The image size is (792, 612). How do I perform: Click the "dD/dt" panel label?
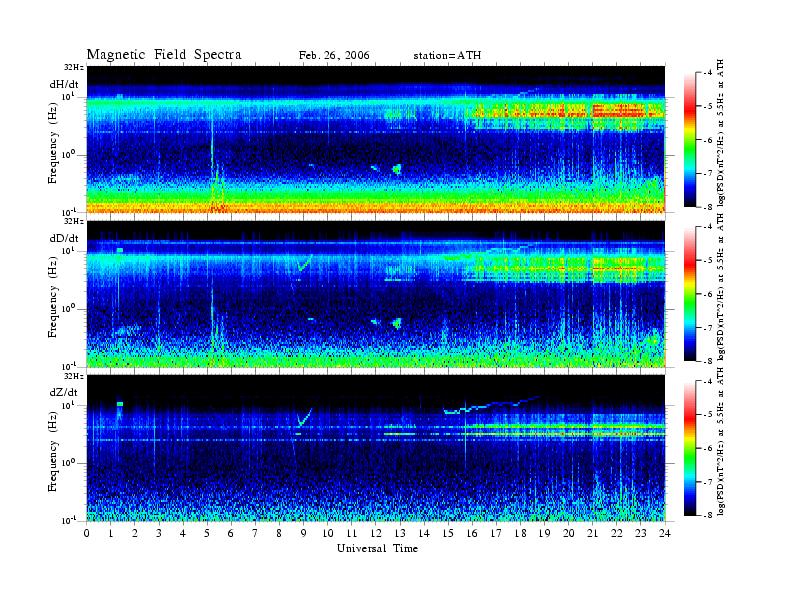pos(64,238)
